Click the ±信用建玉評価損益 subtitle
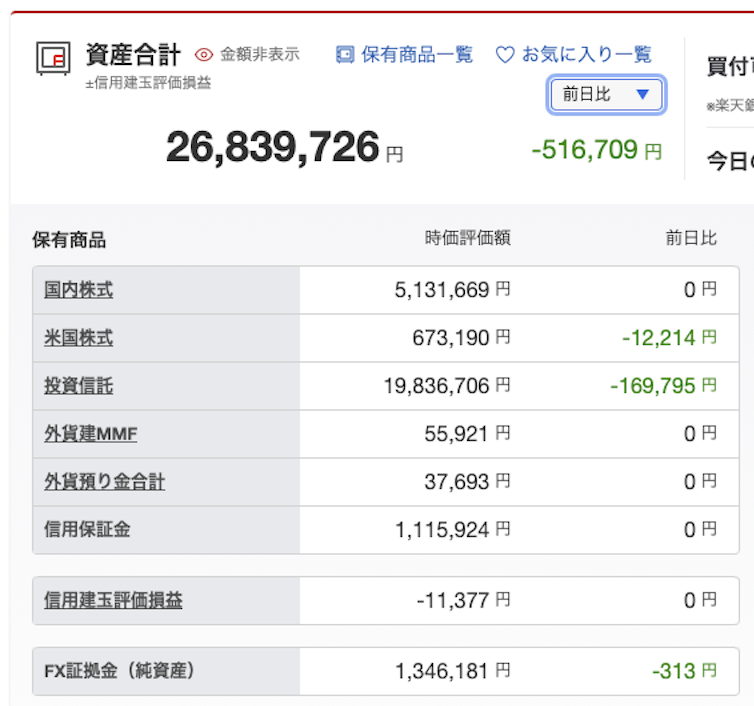This screenshot has width=754, height=706. point(148,83)
